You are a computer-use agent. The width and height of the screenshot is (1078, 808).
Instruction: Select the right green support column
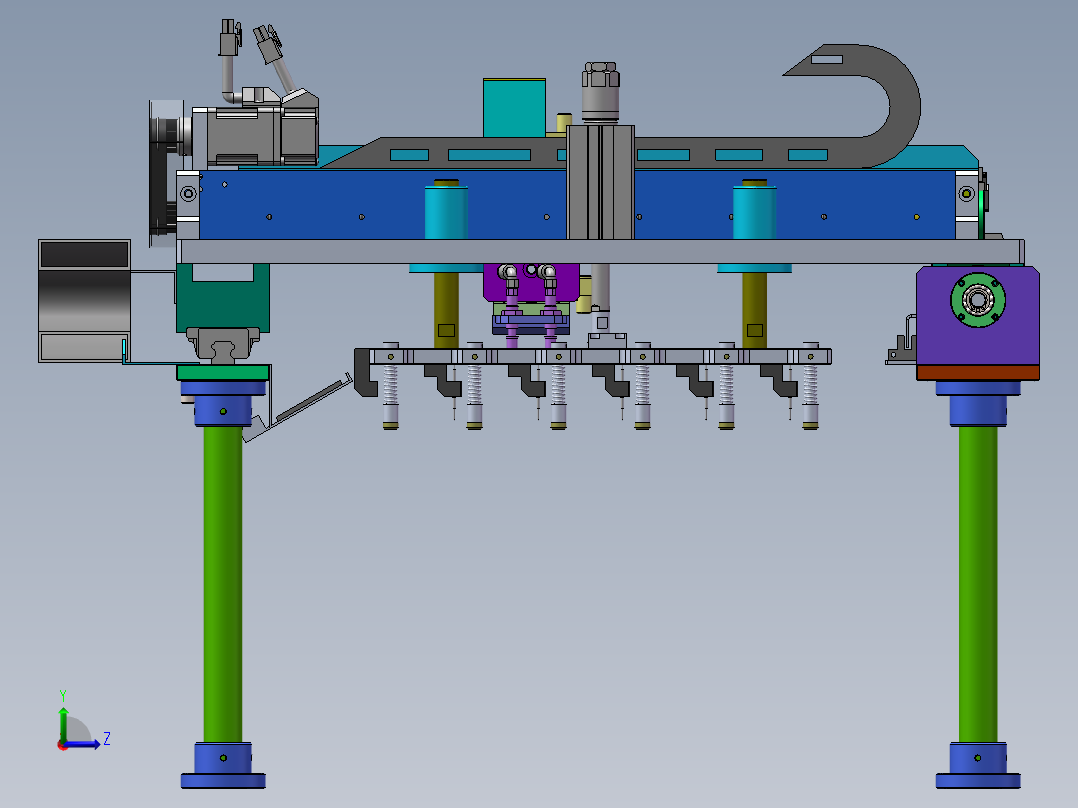click(x=978, y=585)
